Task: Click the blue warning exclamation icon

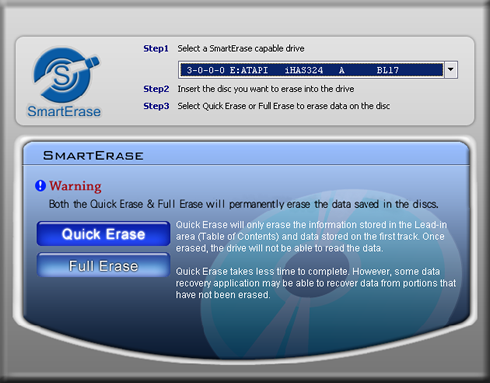Action: point(40,186)
